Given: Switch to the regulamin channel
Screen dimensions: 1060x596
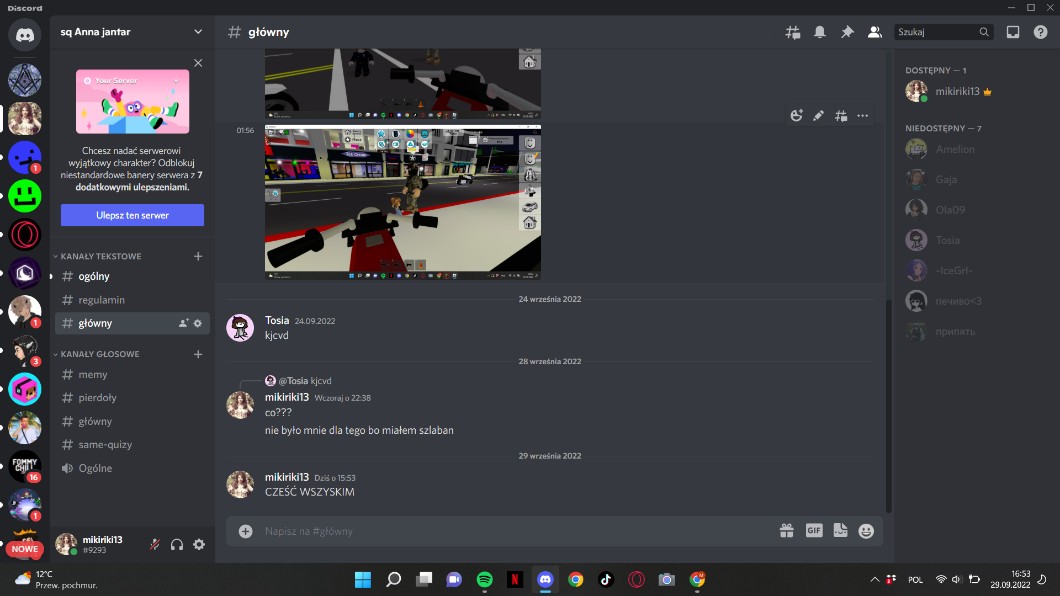Looking at the screenshot, I should coord(101,300).
